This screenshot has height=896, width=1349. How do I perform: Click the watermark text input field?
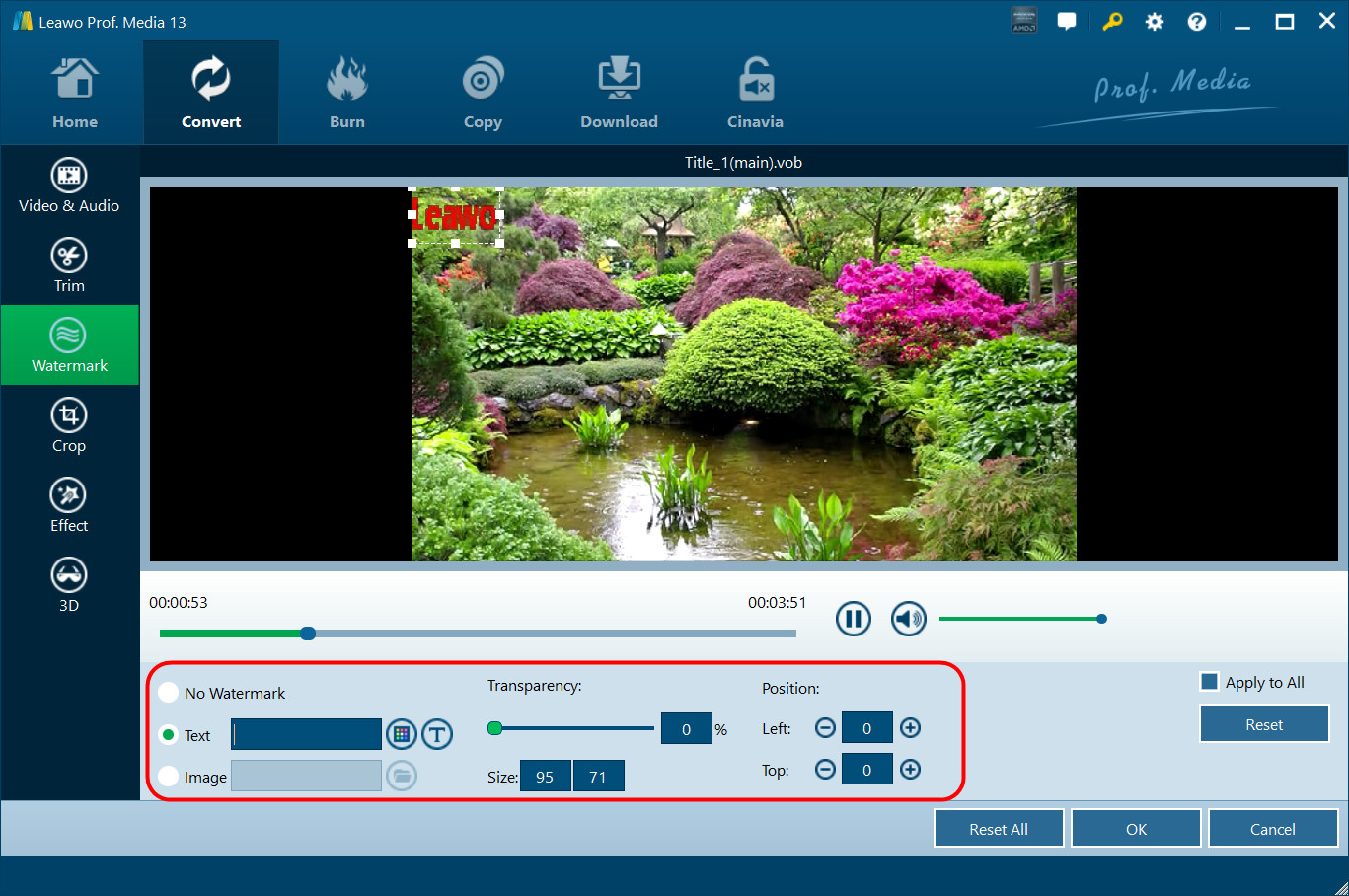pyautogui.click(x=307, y=734)
